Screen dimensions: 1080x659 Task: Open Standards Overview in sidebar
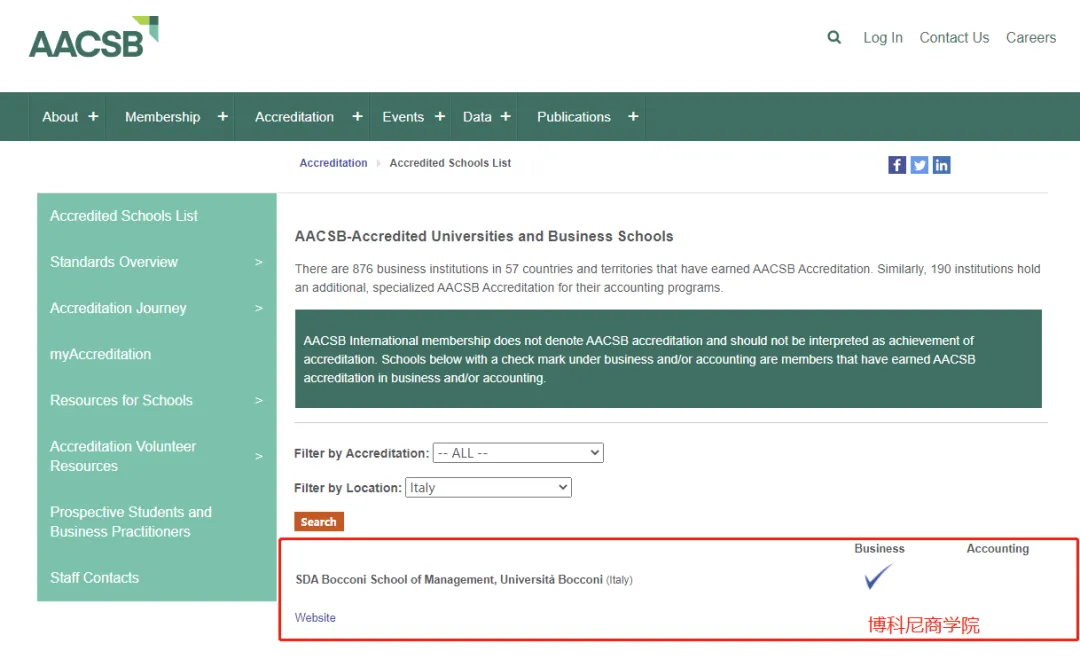(x=114, y=262)
